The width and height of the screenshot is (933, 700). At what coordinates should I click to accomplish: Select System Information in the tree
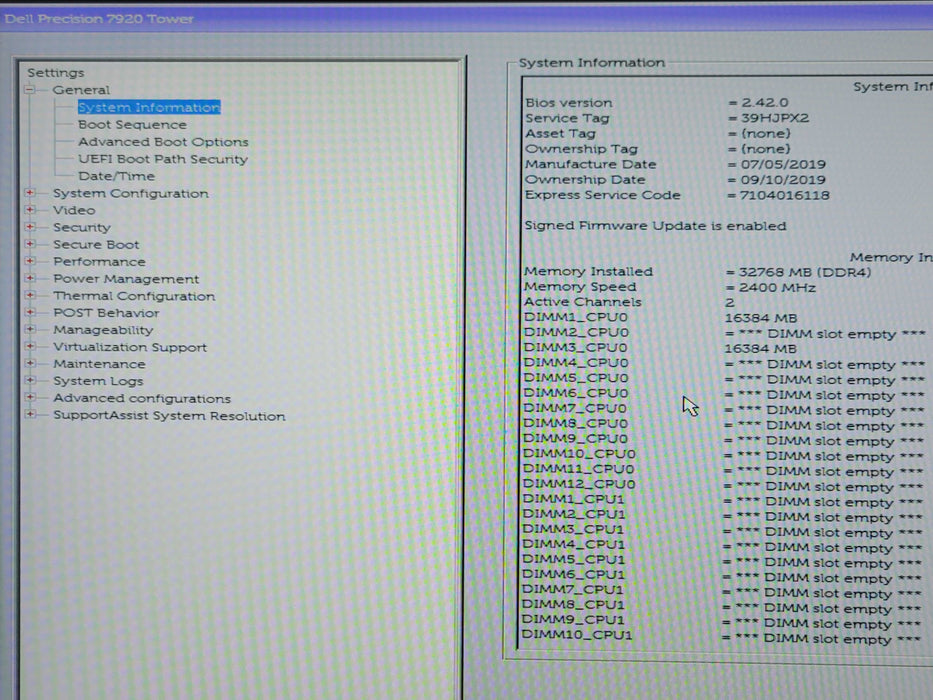(x=148, y=107)
